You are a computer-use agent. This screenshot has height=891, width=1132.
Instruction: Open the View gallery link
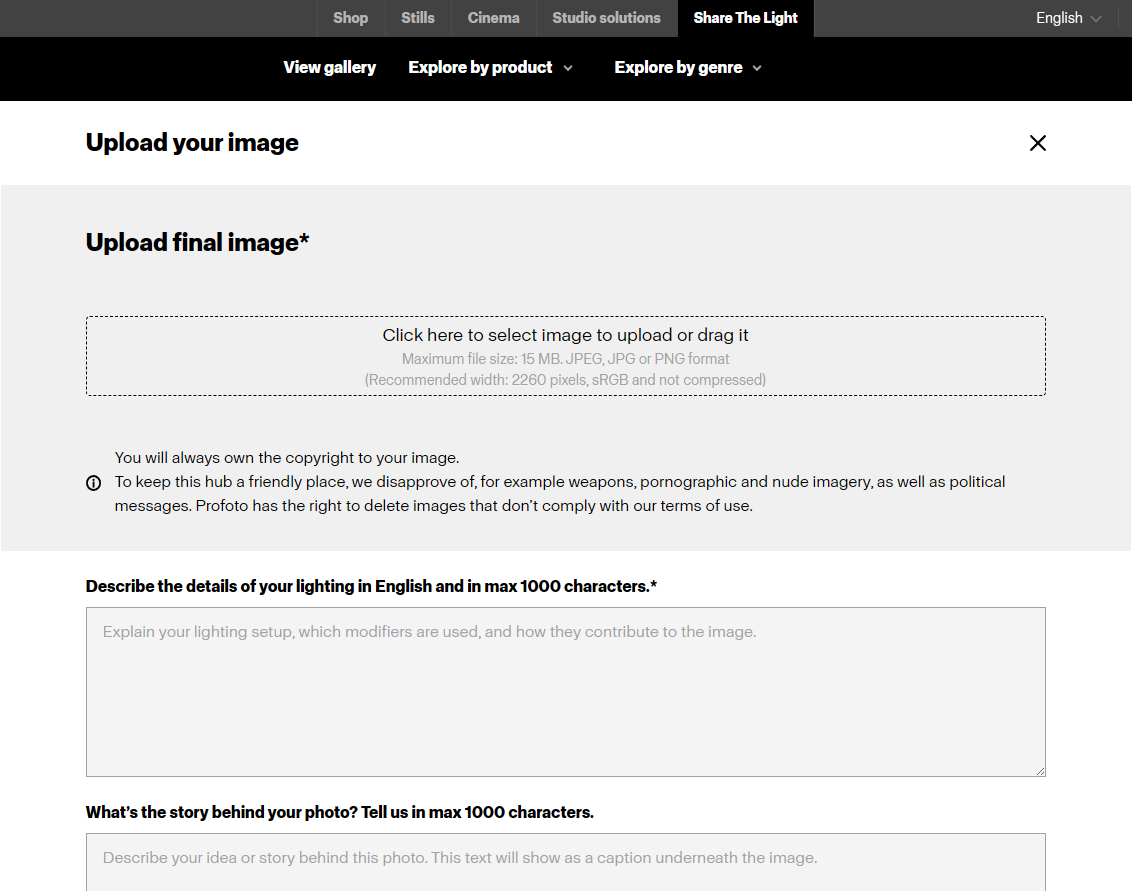pyautogui.click(x=329, y=68)
